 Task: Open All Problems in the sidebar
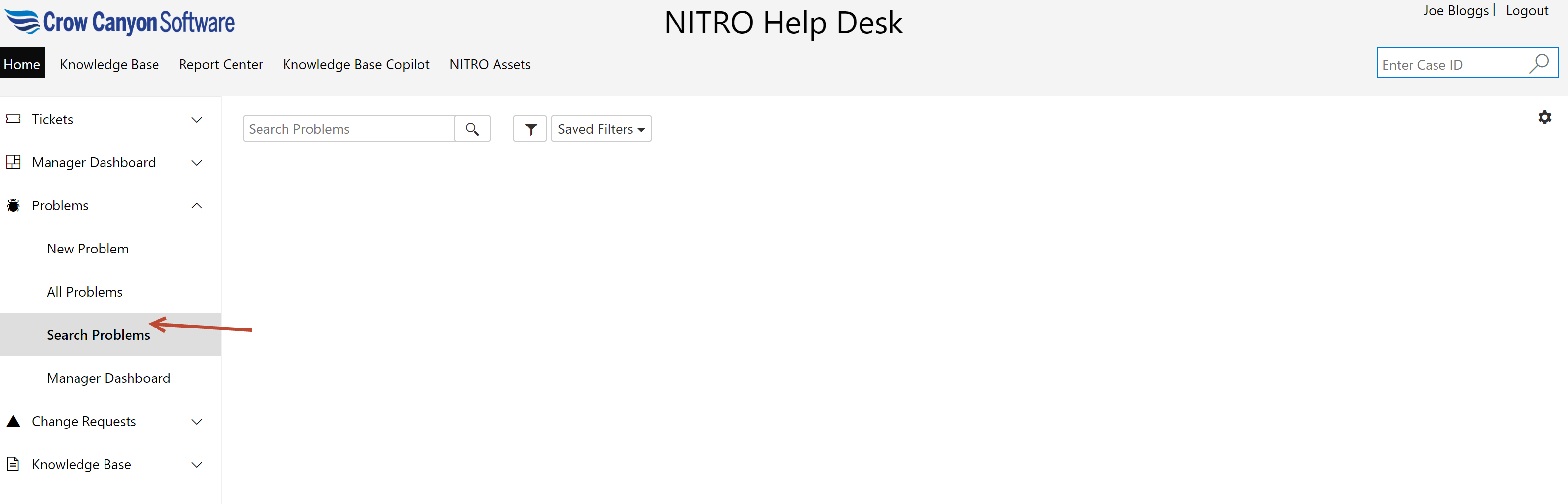(84, 292)
